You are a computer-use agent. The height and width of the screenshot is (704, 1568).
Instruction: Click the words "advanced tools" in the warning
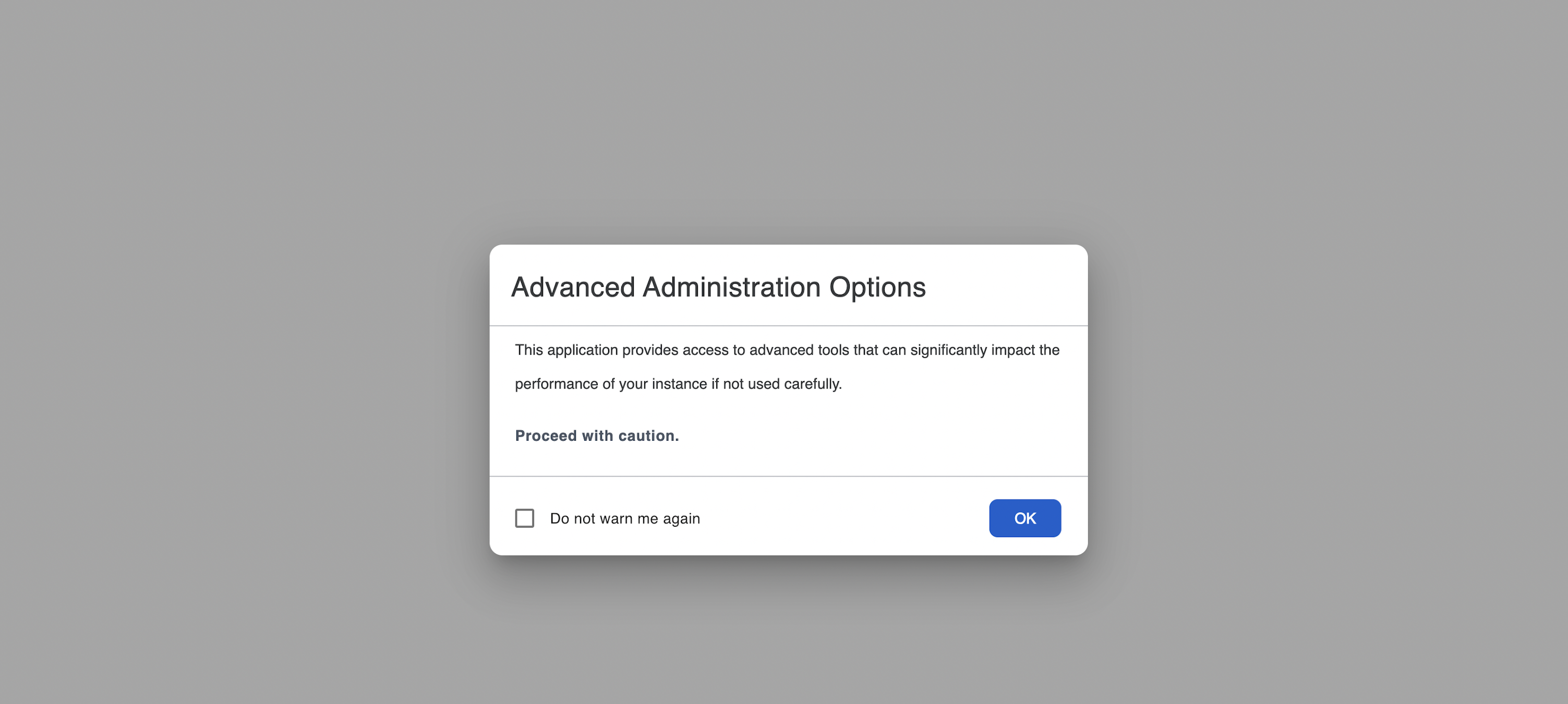[x=799, y=350]
